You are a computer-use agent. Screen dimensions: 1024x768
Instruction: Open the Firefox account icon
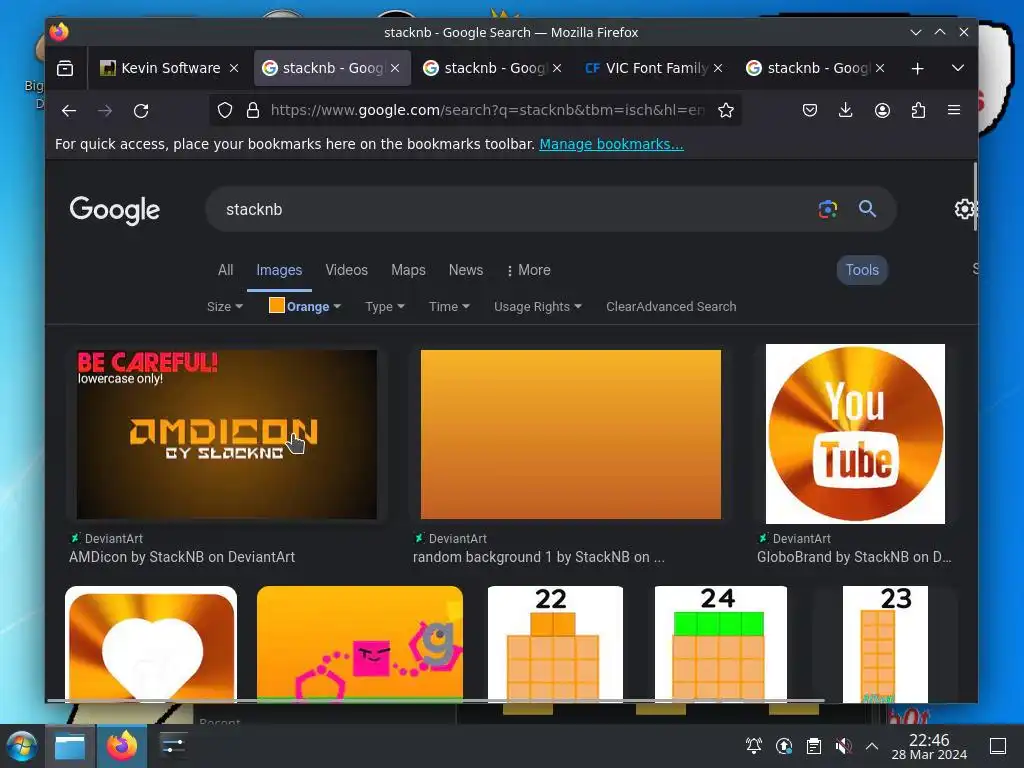(882, 110)
